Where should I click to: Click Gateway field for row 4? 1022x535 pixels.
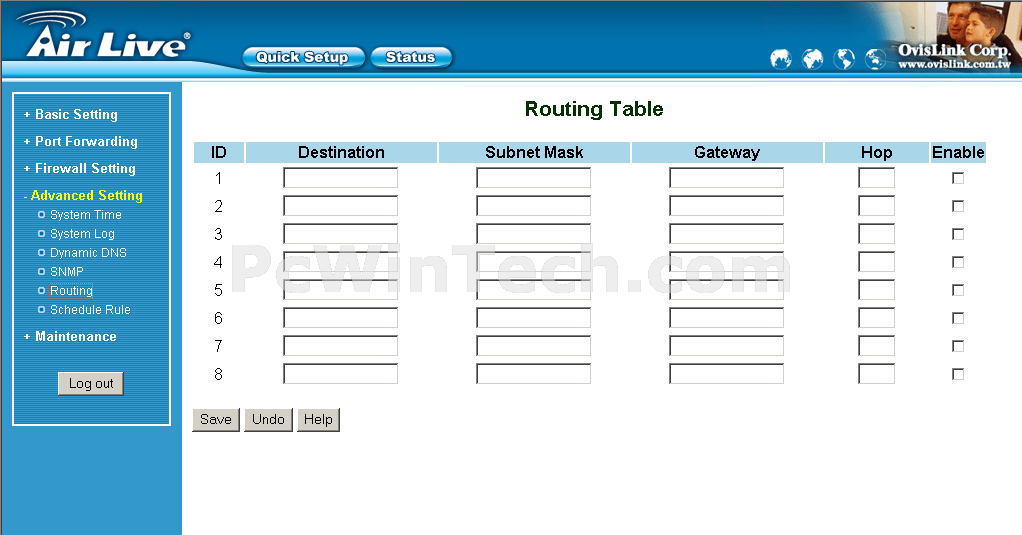[x=726, y=262]
